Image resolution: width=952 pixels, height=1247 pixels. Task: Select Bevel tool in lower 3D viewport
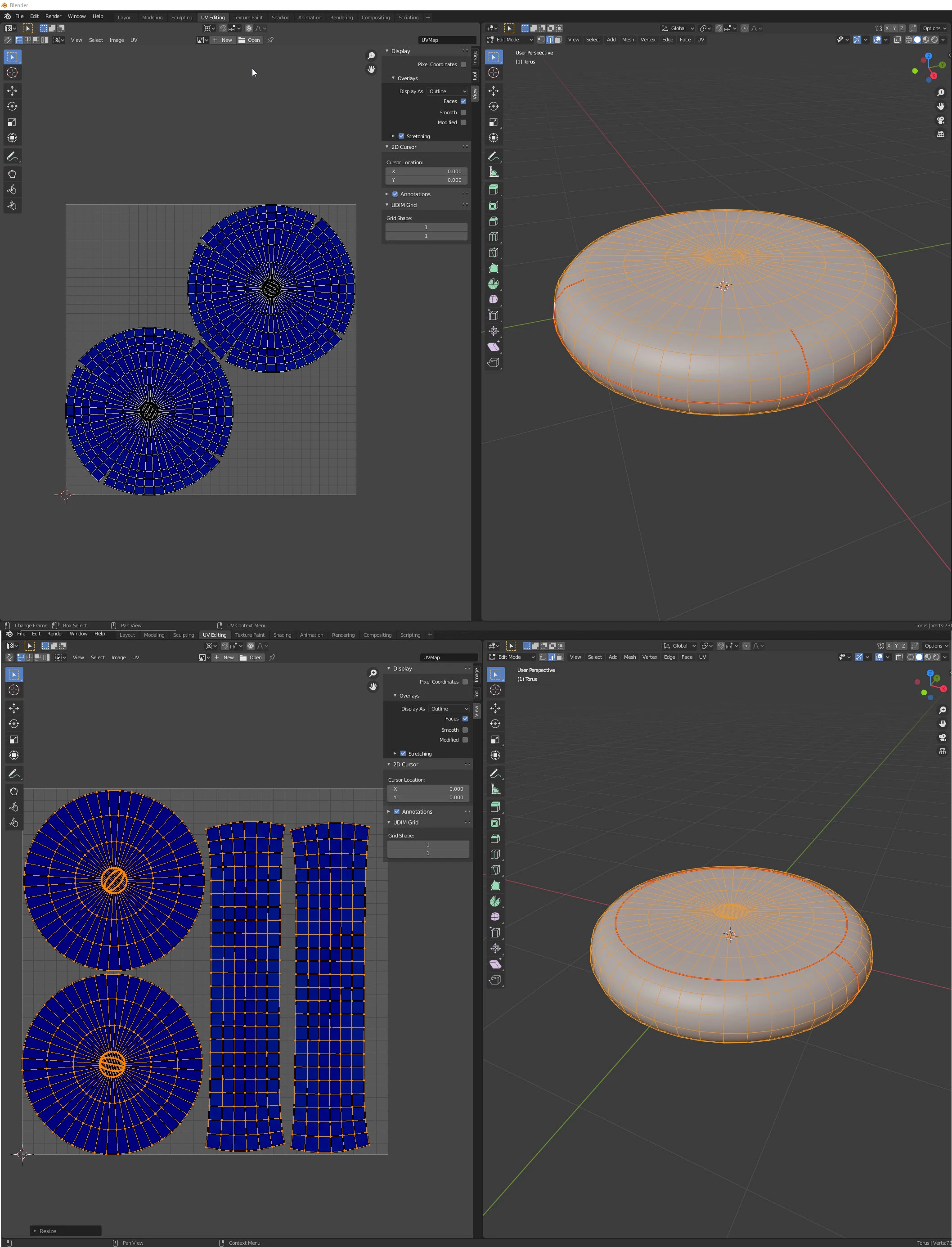click(x=495, y=838)
